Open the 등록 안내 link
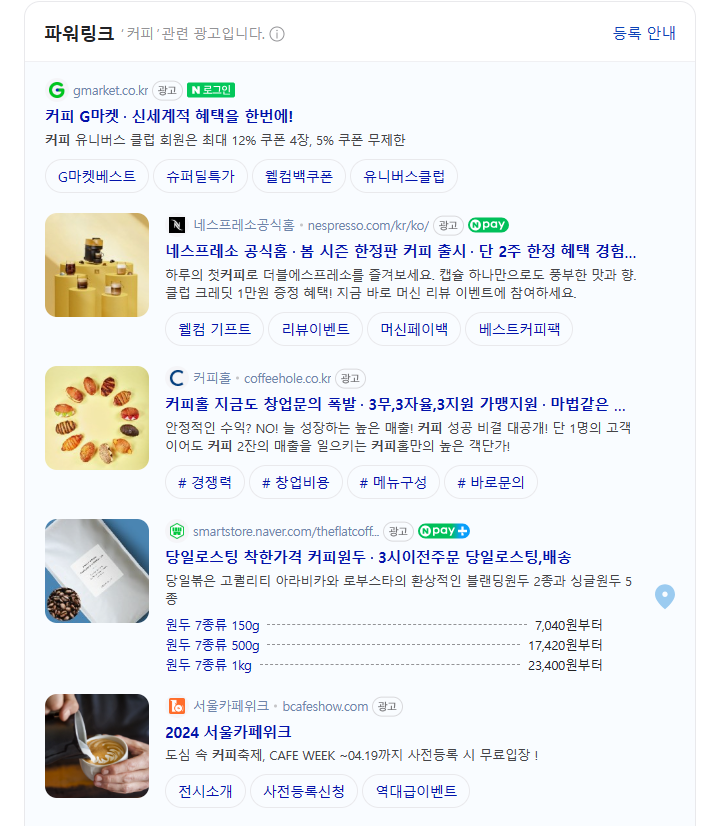Viewport: 716px width, 826px height. 644,33
